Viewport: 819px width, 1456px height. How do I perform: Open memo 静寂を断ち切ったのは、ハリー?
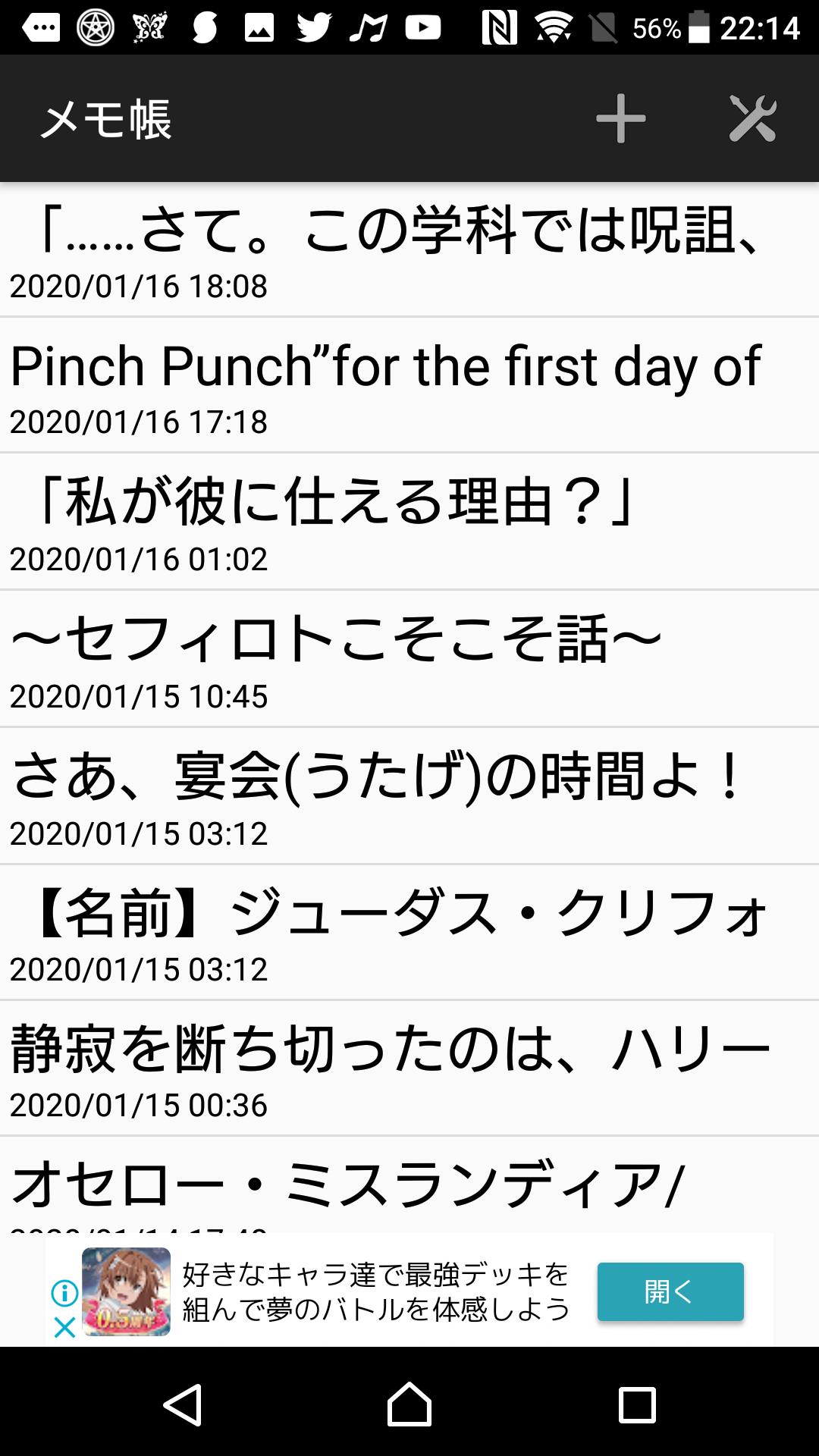point(409,1068)
